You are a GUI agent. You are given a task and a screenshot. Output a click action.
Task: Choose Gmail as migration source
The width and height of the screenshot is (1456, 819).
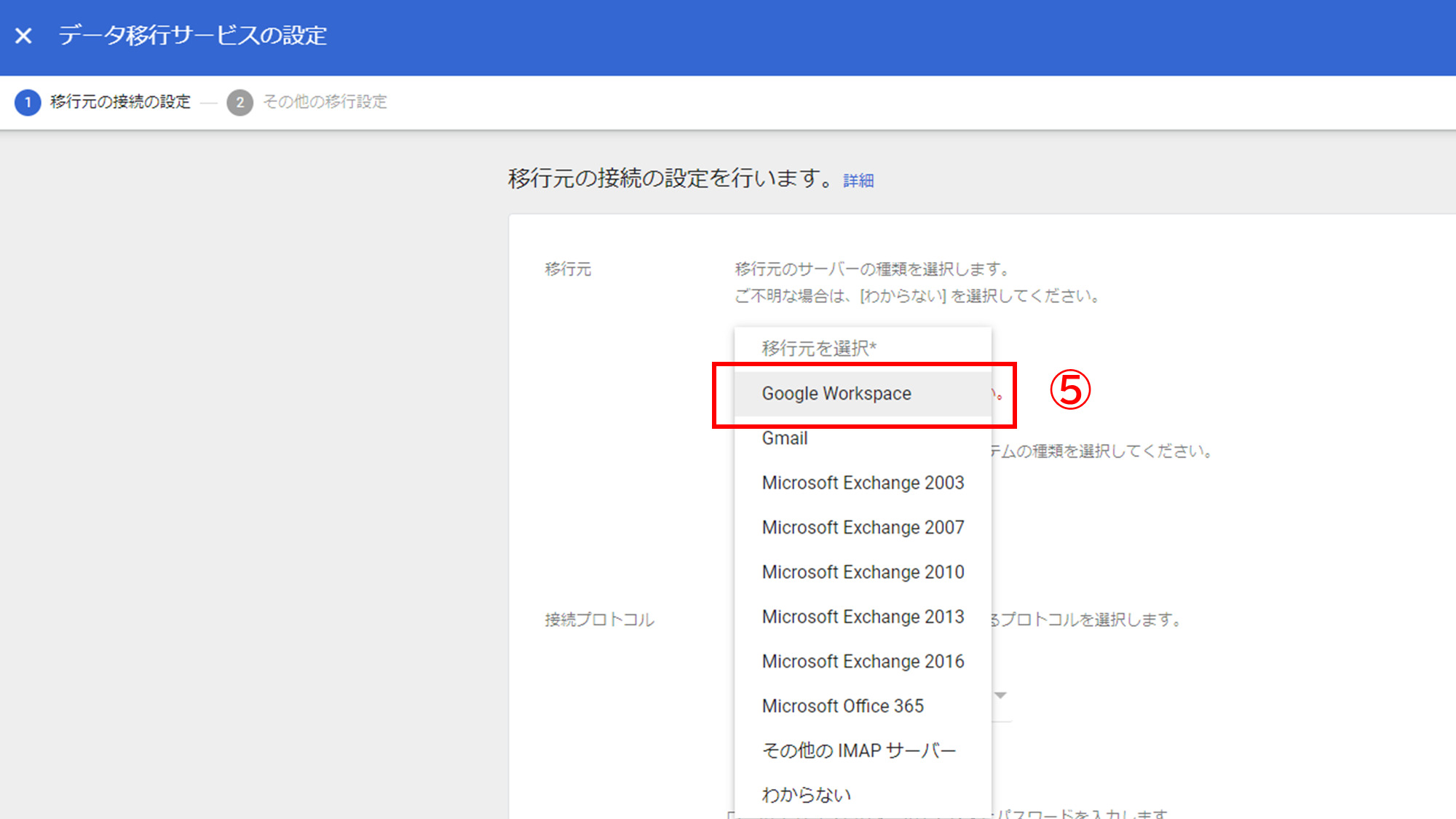click(863, 438)
